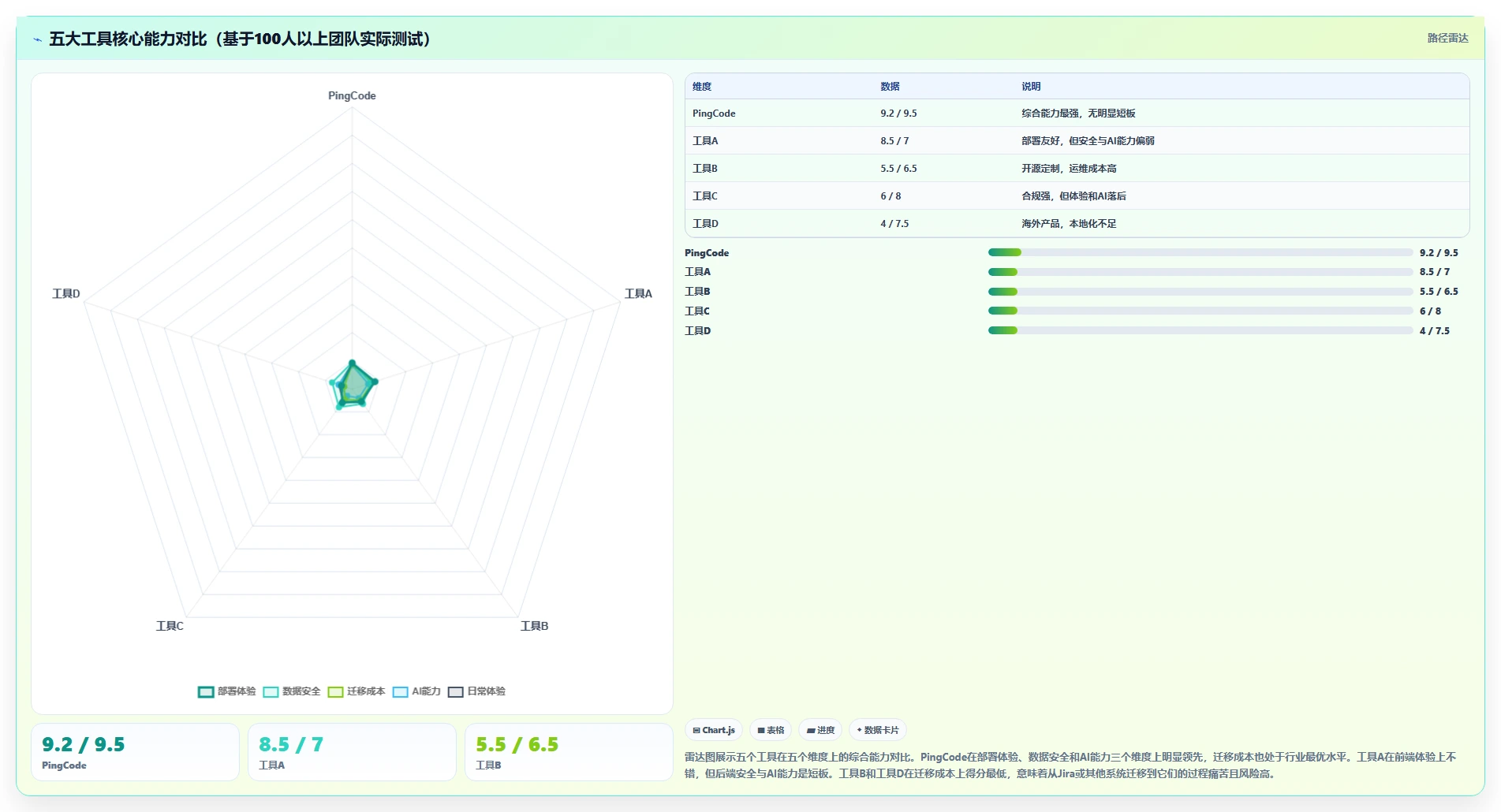Viewport: 1501px width, 812px height.
Task: Toggle the AI能力 legend item
Action: [416, 691]
